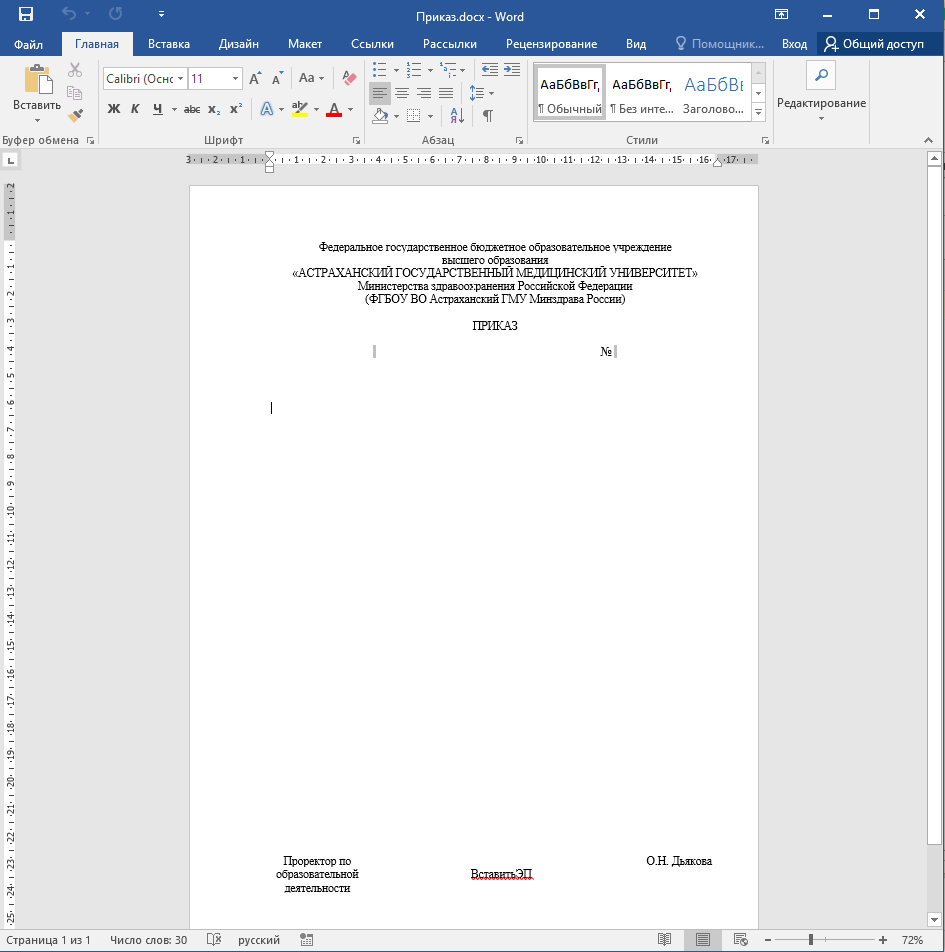Click the Clear Formatting eraser icon
945x952 pixels.
(349, 78)
